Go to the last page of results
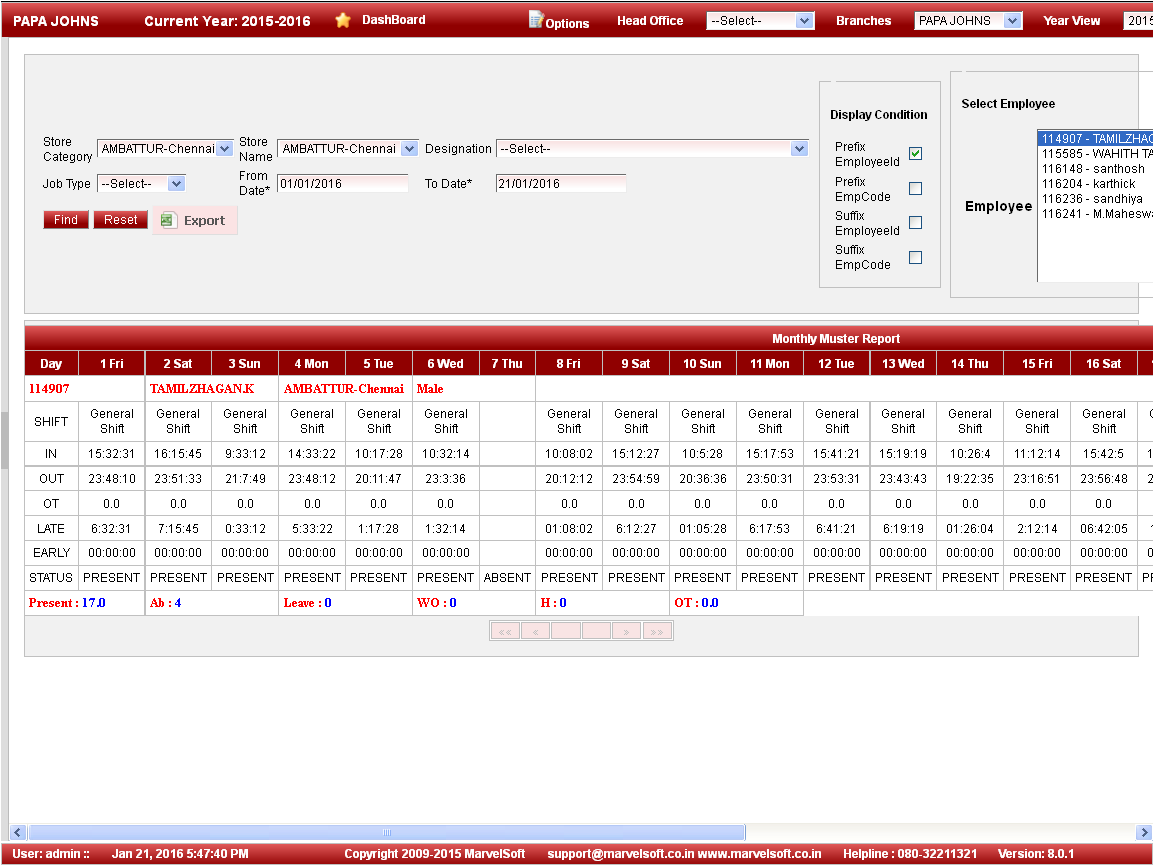Image resolution: width=1154 pixels, height=866 pixels. 658,631
